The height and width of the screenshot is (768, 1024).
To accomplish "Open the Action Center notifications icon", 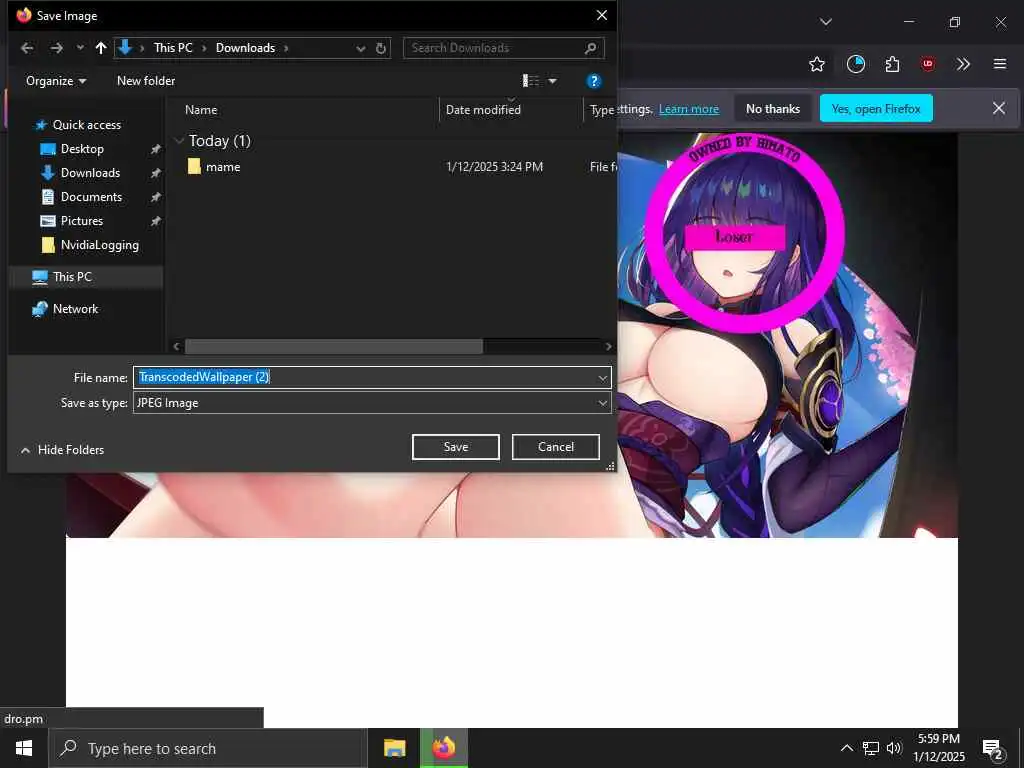I will point(993,749).
